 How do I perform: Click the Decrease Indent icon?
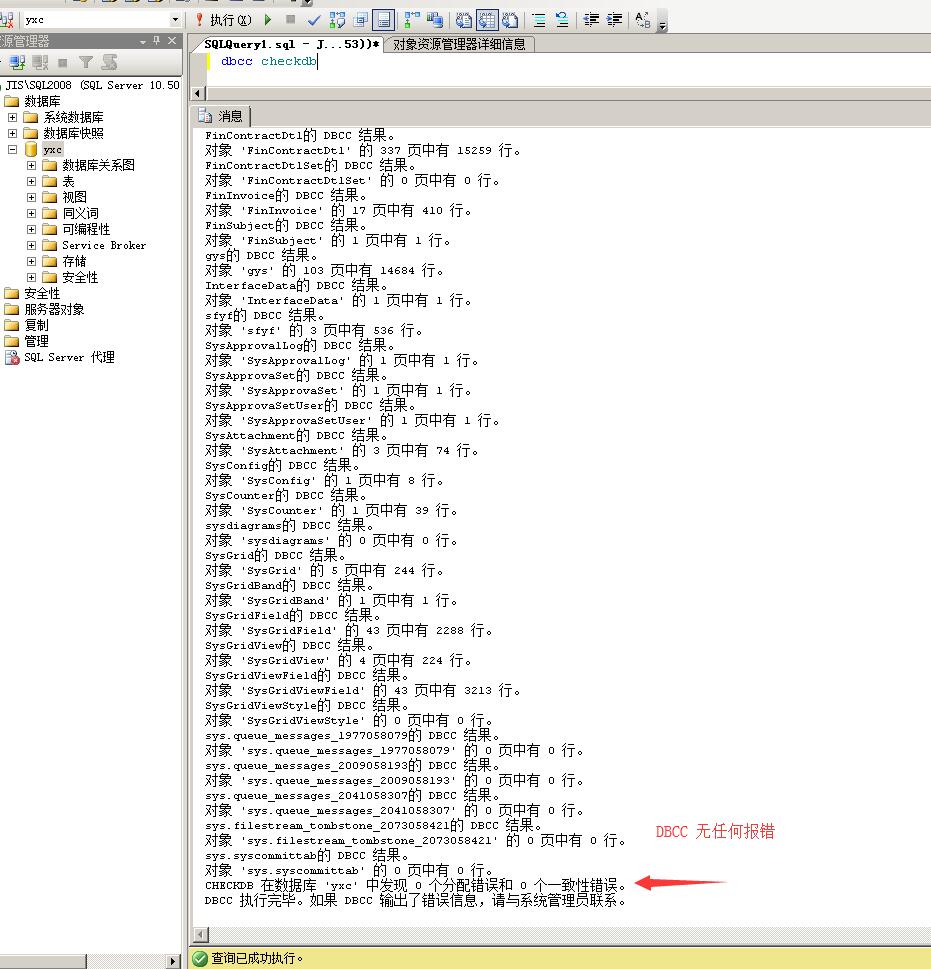pos(591,20)
